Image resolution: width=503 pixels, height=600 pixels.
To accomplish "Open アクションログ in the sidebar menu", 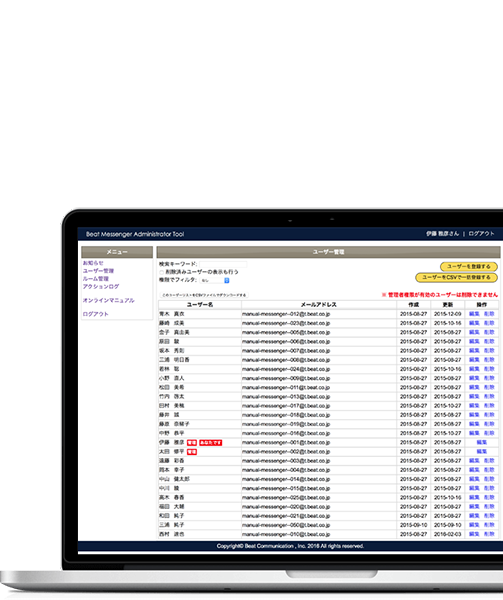I will point(101,286).
